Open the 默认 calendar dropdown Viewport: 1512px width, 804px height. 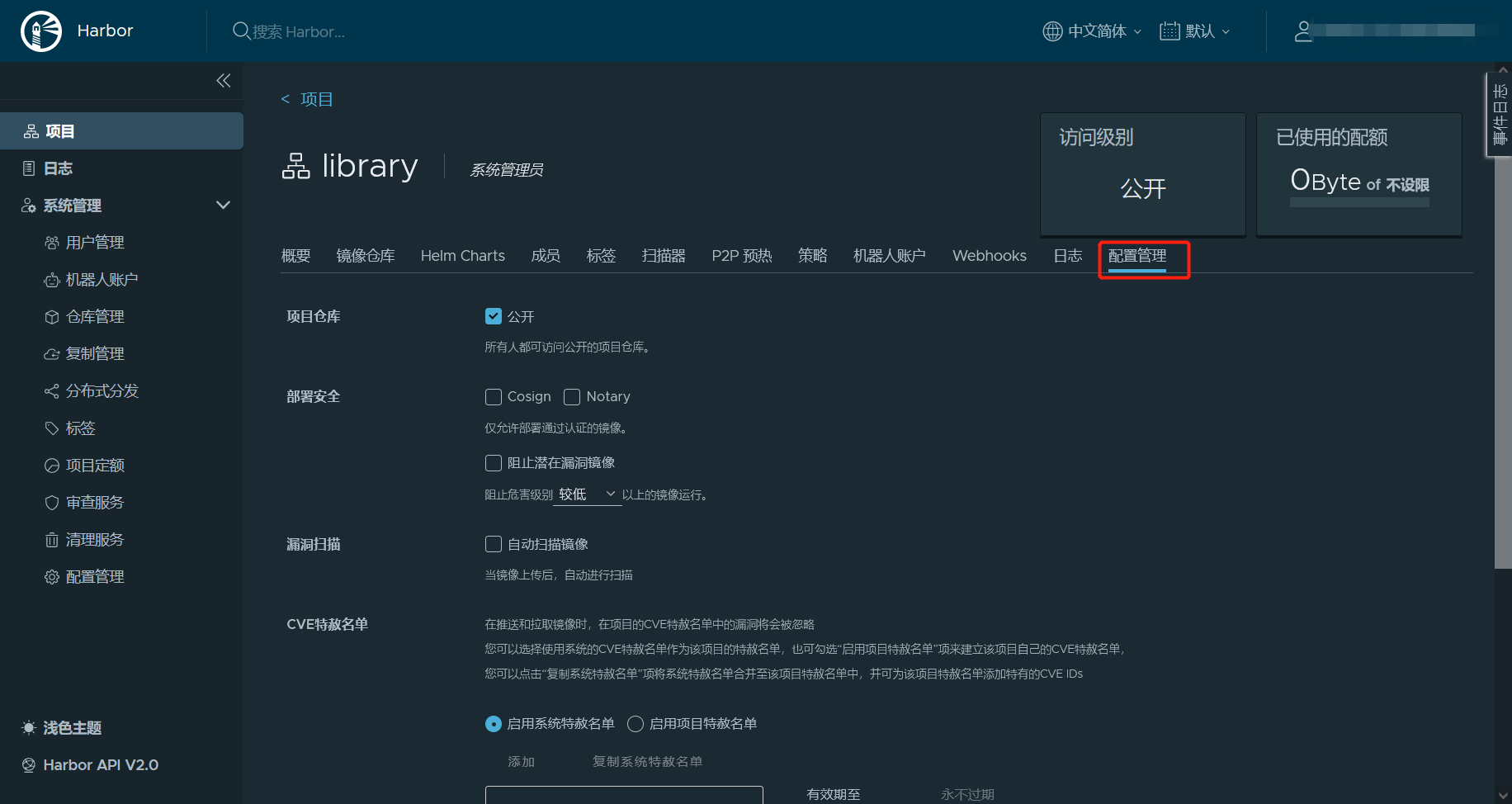tap(1195, 31)
